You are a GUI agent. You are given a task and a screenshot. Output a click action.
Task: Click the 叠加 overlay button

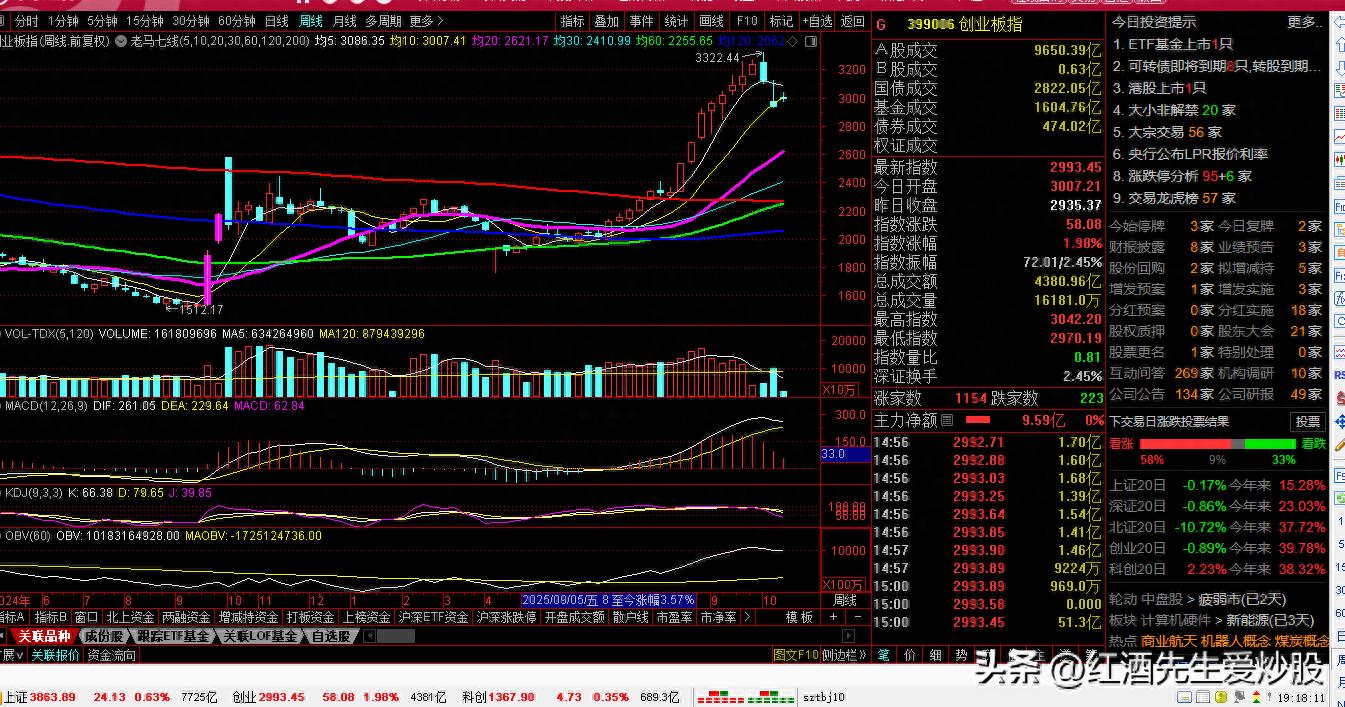pyautogui.click(x=607, y=21)
